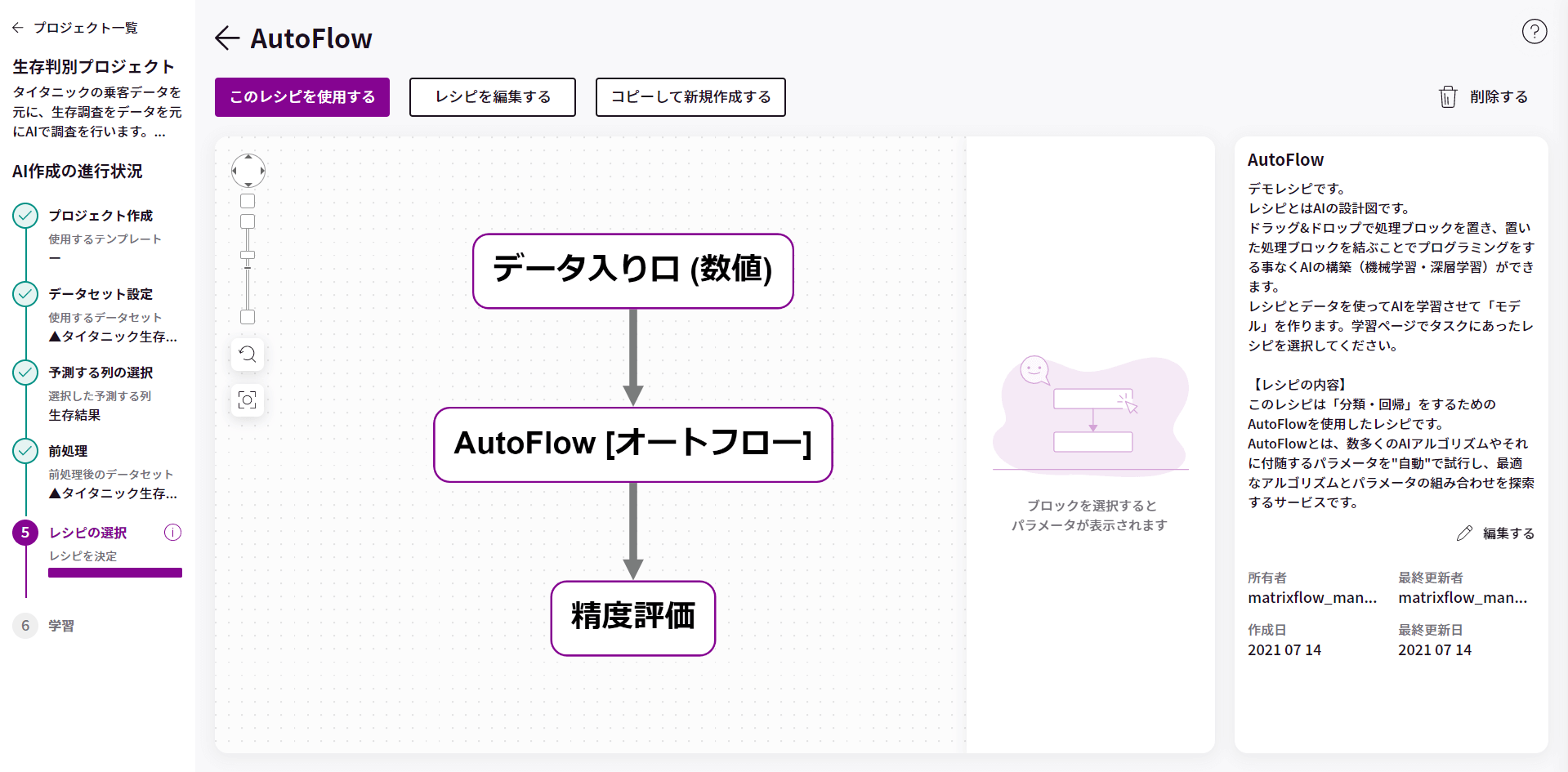
Task: Click the owner name under 所有者
Action: [x=1312, y=598]
